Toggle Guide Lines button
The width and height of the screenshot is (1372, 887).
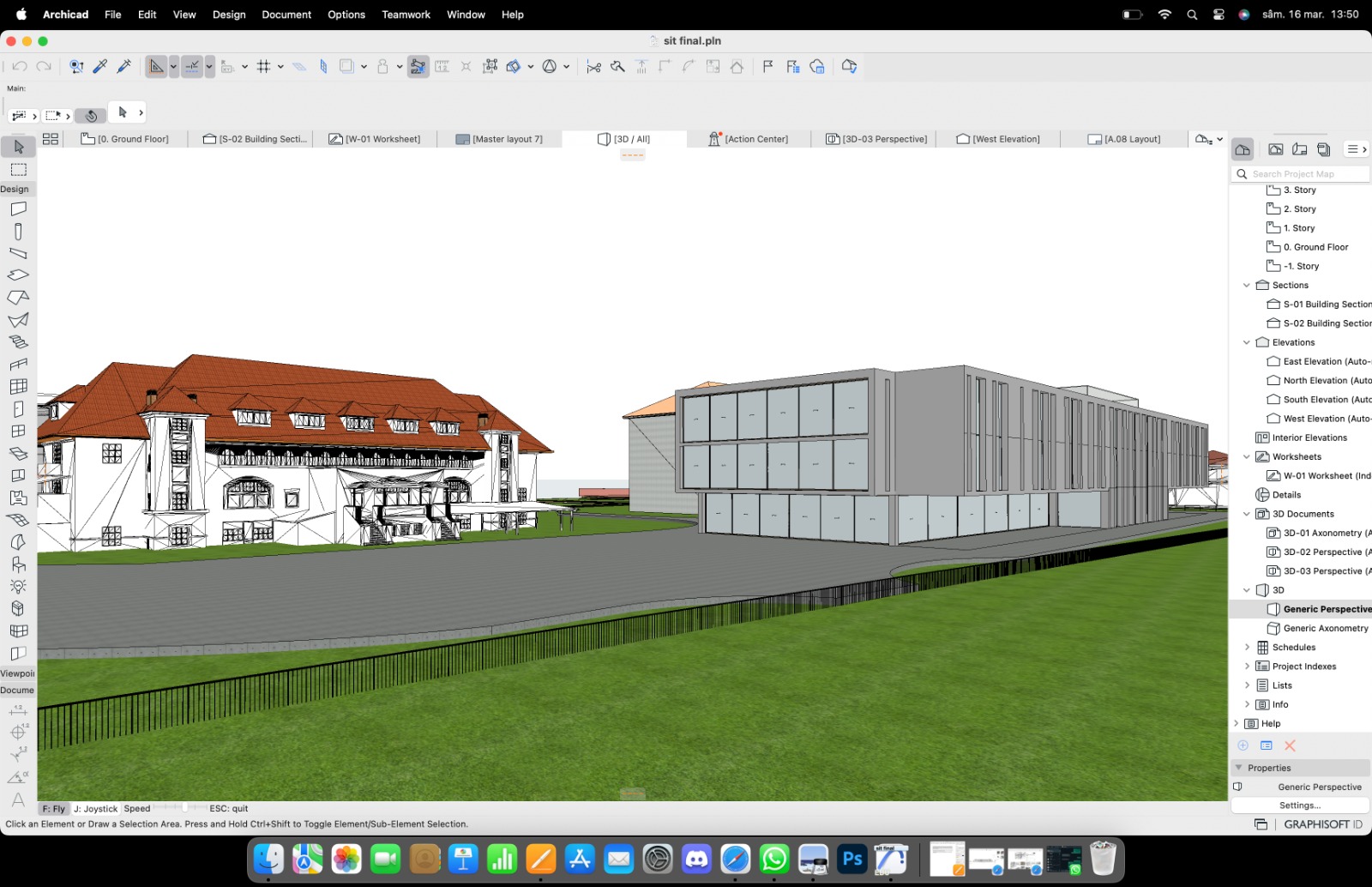tap(156, 66)
